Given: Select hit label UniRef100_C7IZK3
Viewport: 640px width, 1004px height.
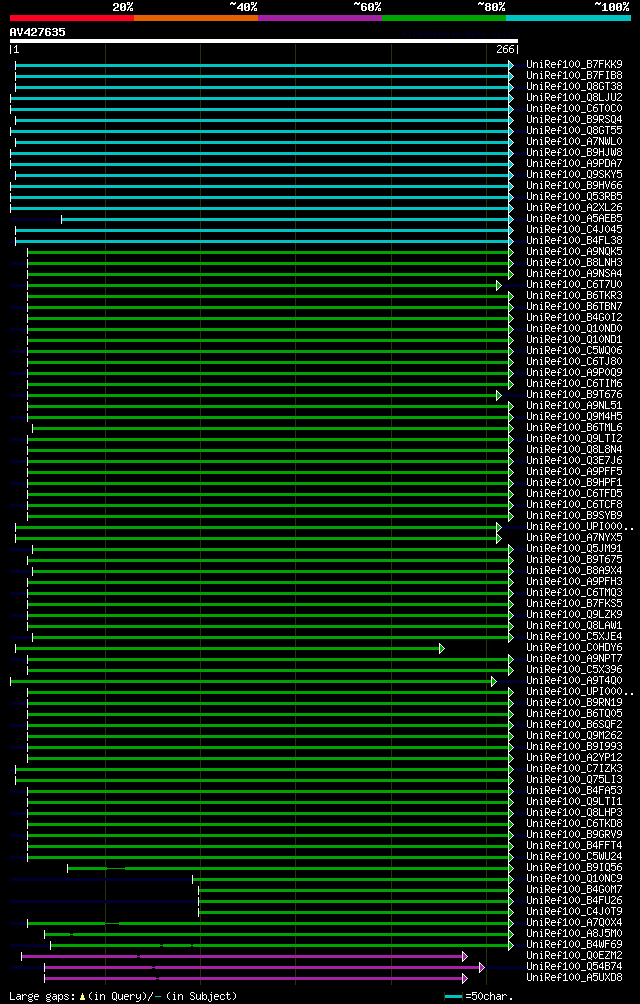Looking at the screenshot, I should click(x=574, y=768).
